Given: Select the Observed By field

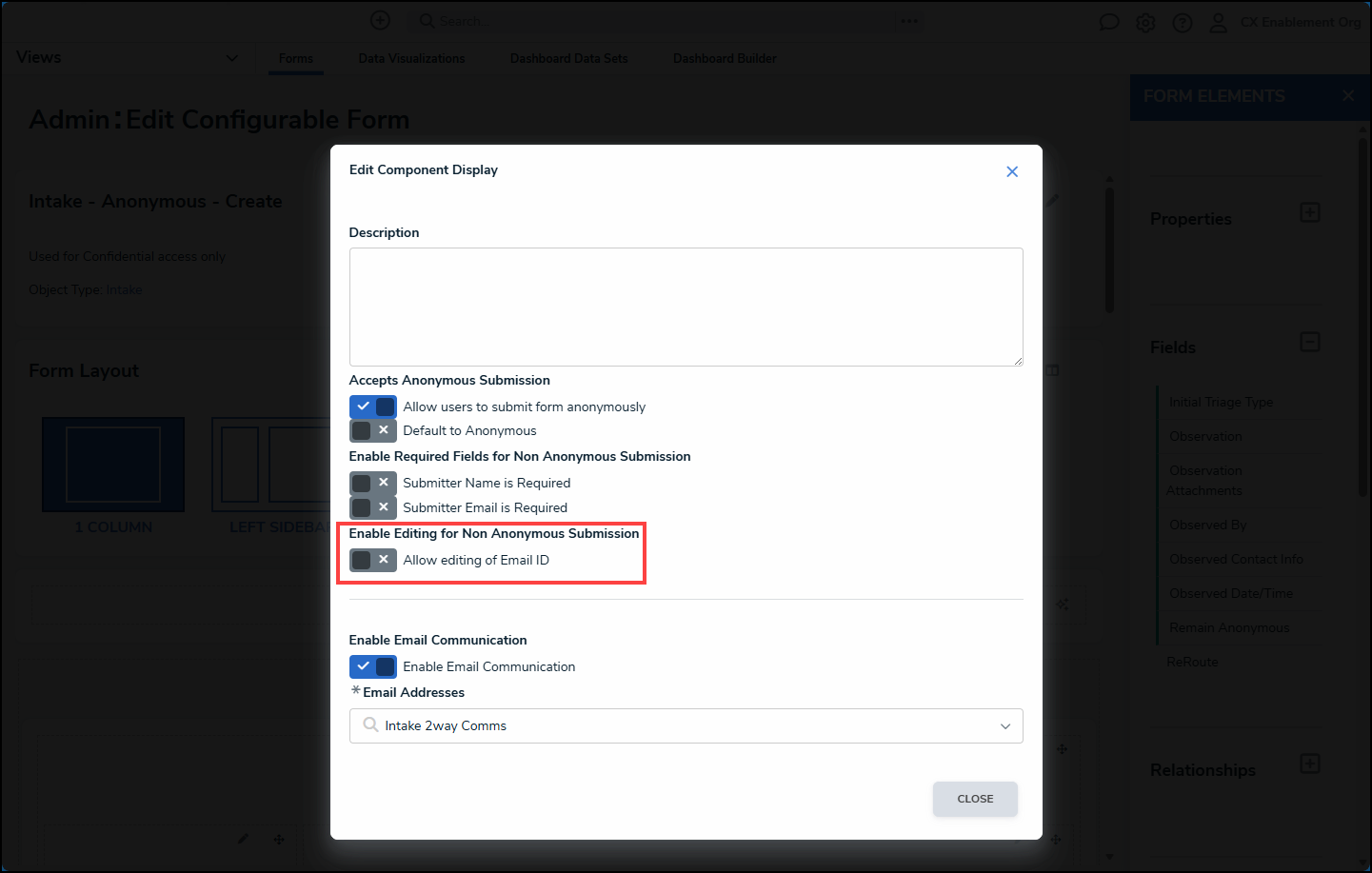Looking at the screenshot, I should pos(1207,525).
